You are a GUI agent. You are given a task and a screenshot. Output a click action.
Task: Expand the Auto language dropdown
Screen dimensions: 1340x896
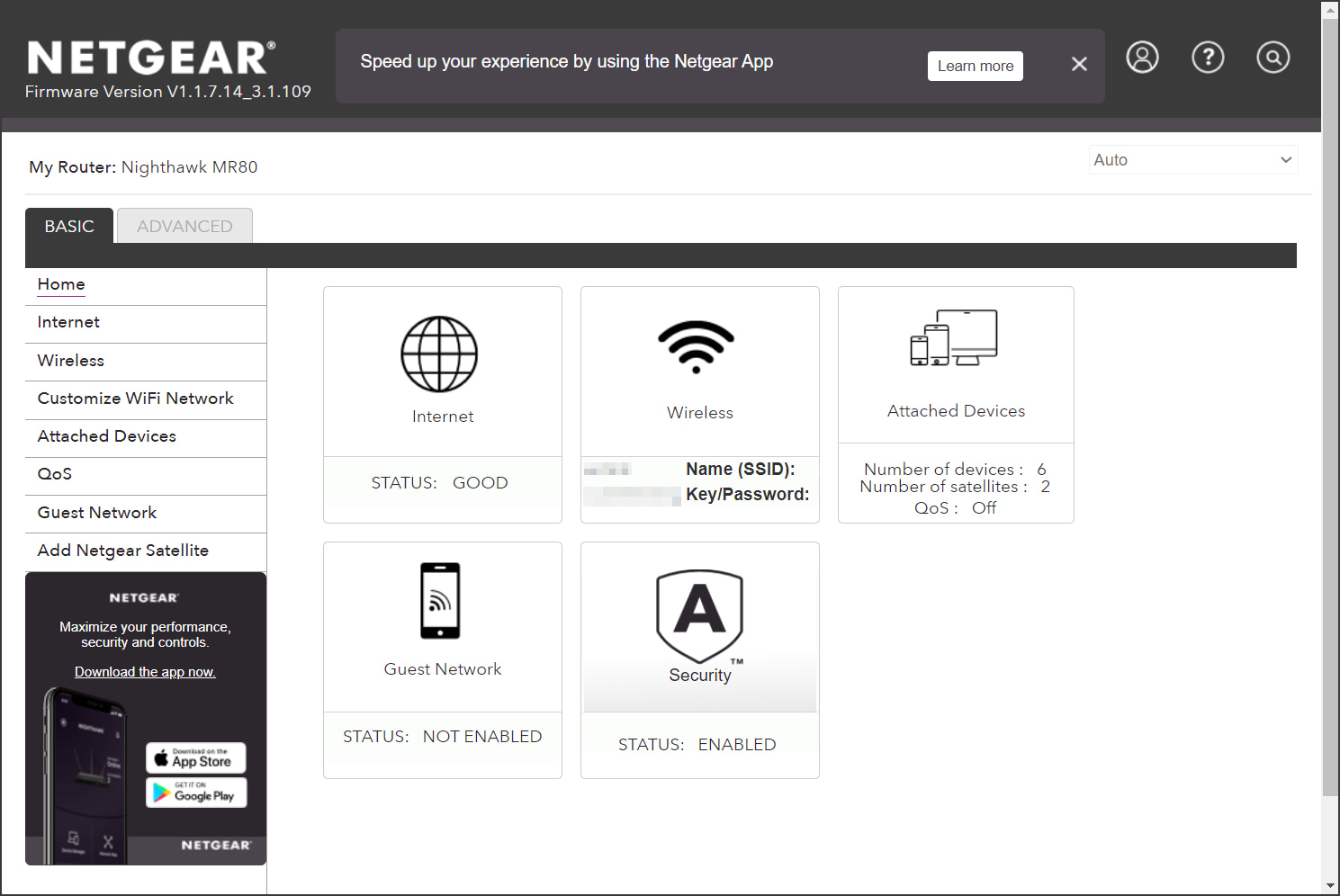(x=1192, y=160)
